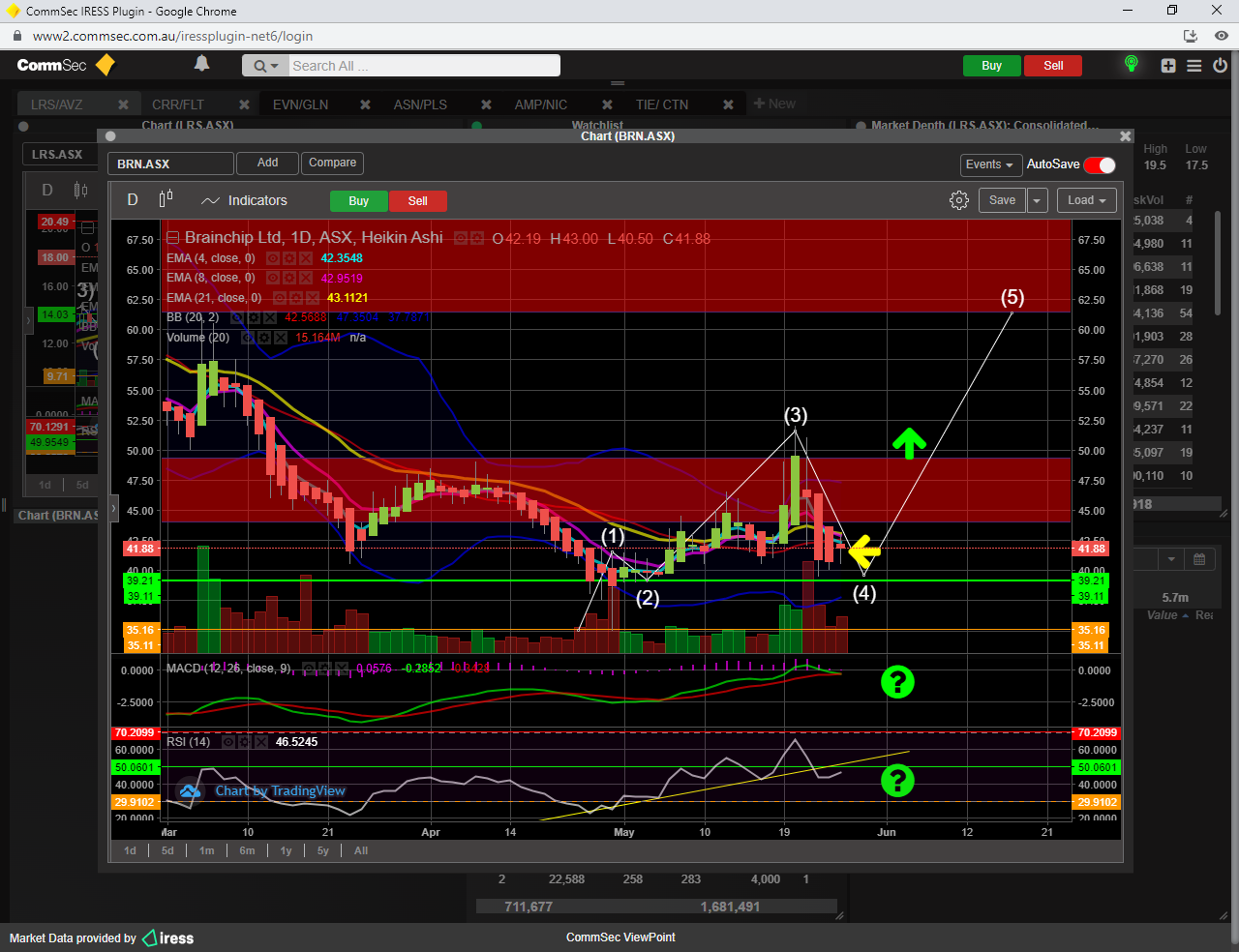This screenshot has width=1239, height=952.
Task: Open settings for EMA (21, close, 0)
Action: click(296, 298)
